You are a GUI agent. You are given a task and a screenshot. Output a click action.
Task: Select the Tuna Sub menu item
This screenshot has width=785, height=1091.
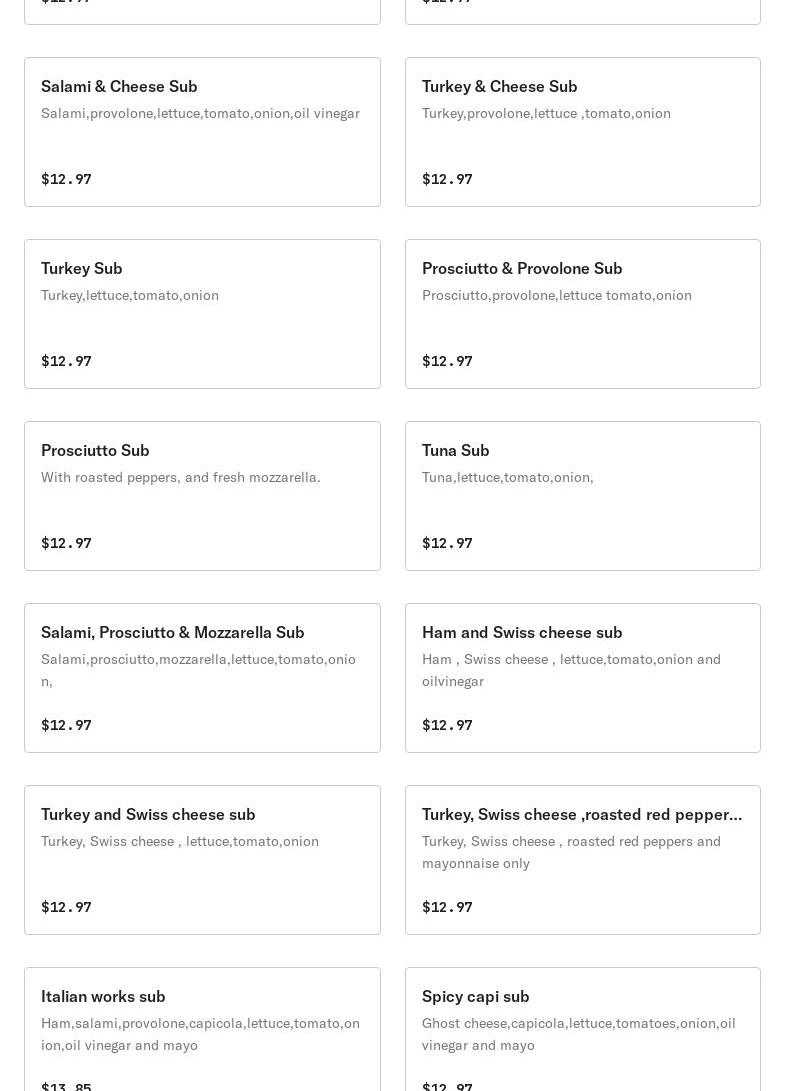point(455,451)
